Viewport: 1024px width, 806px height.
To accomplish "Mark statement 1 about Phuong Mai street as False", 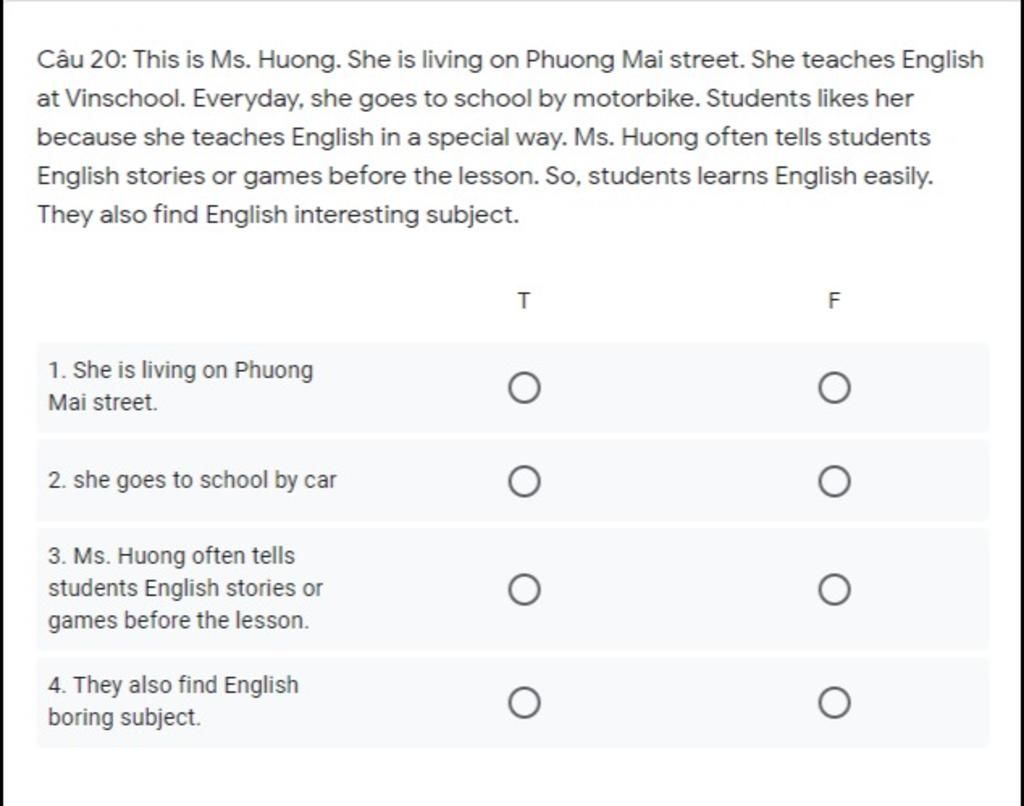I will 834,388.
